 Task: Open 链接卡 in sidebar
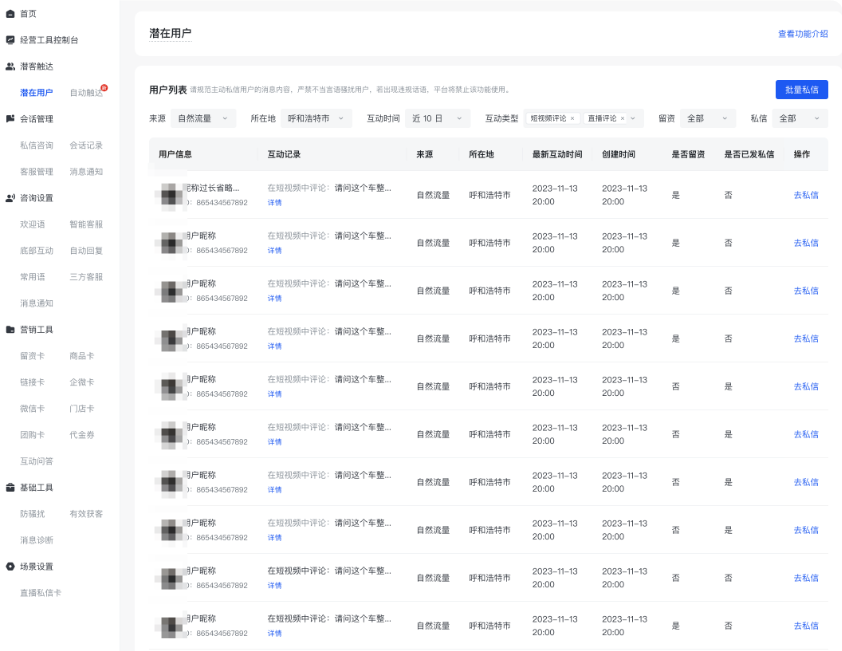coord(32,382)
